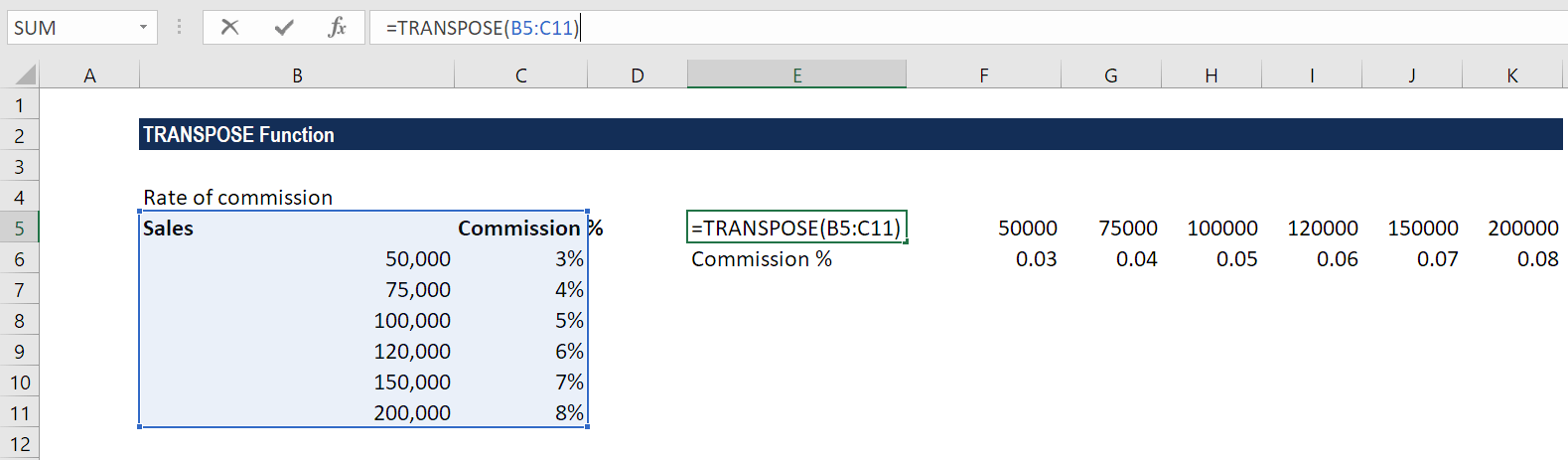Image resolution: width=1568 pixels, height=460 pixels.
Task: Select row 11 header
Action: pyautogui.click(x=19, y=412)
